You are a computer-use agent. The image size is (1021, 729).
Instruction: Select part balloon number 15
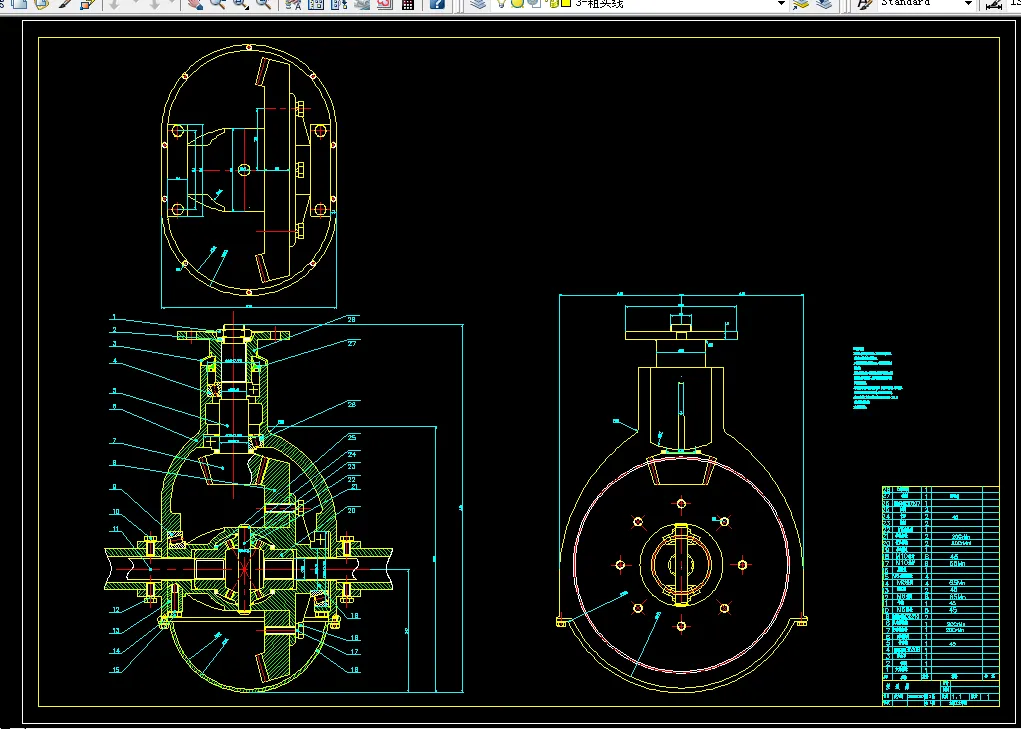coord(115,670)
